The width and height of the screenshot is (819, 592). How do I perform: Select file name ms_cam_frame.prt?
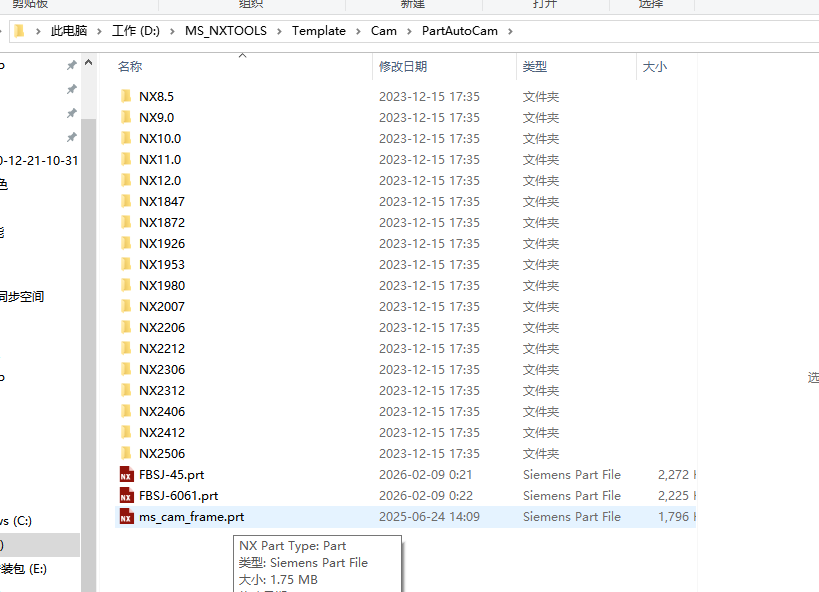click(192, 516)
